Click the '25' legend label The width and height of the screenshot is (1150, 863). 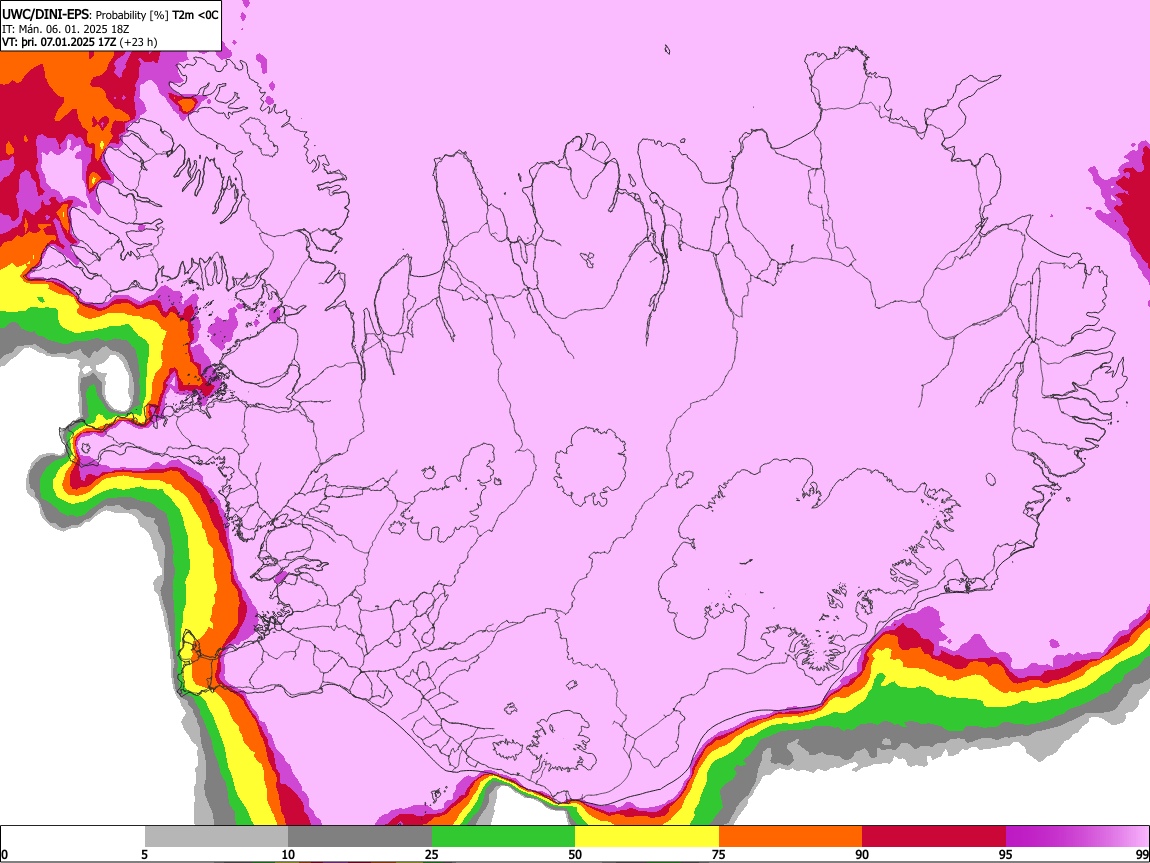[431, 855]
